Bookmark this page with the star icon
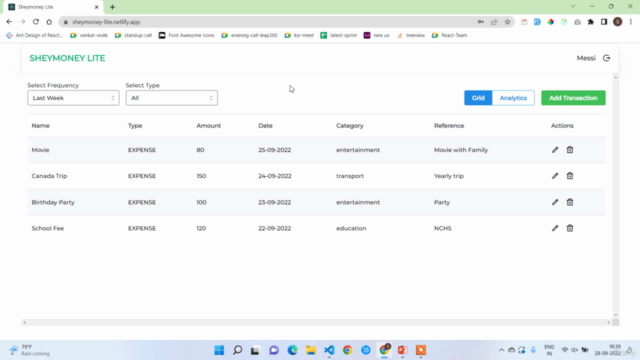Viewport: 640px width, 360px height. 507,22
